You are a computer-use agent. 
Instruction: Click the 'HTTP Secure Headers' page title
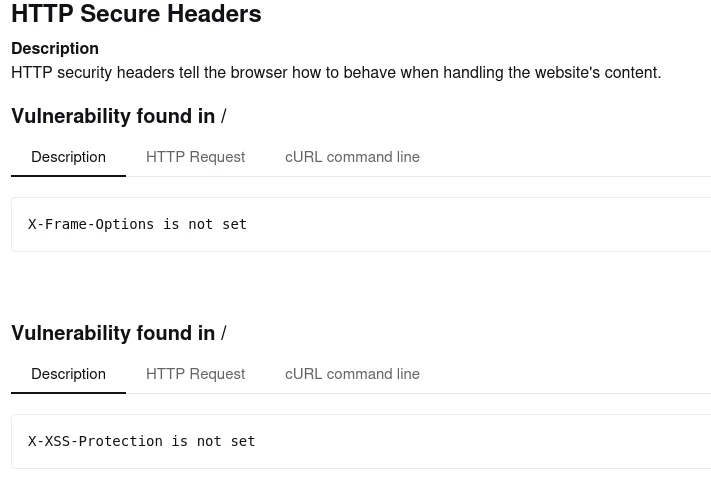136,14
